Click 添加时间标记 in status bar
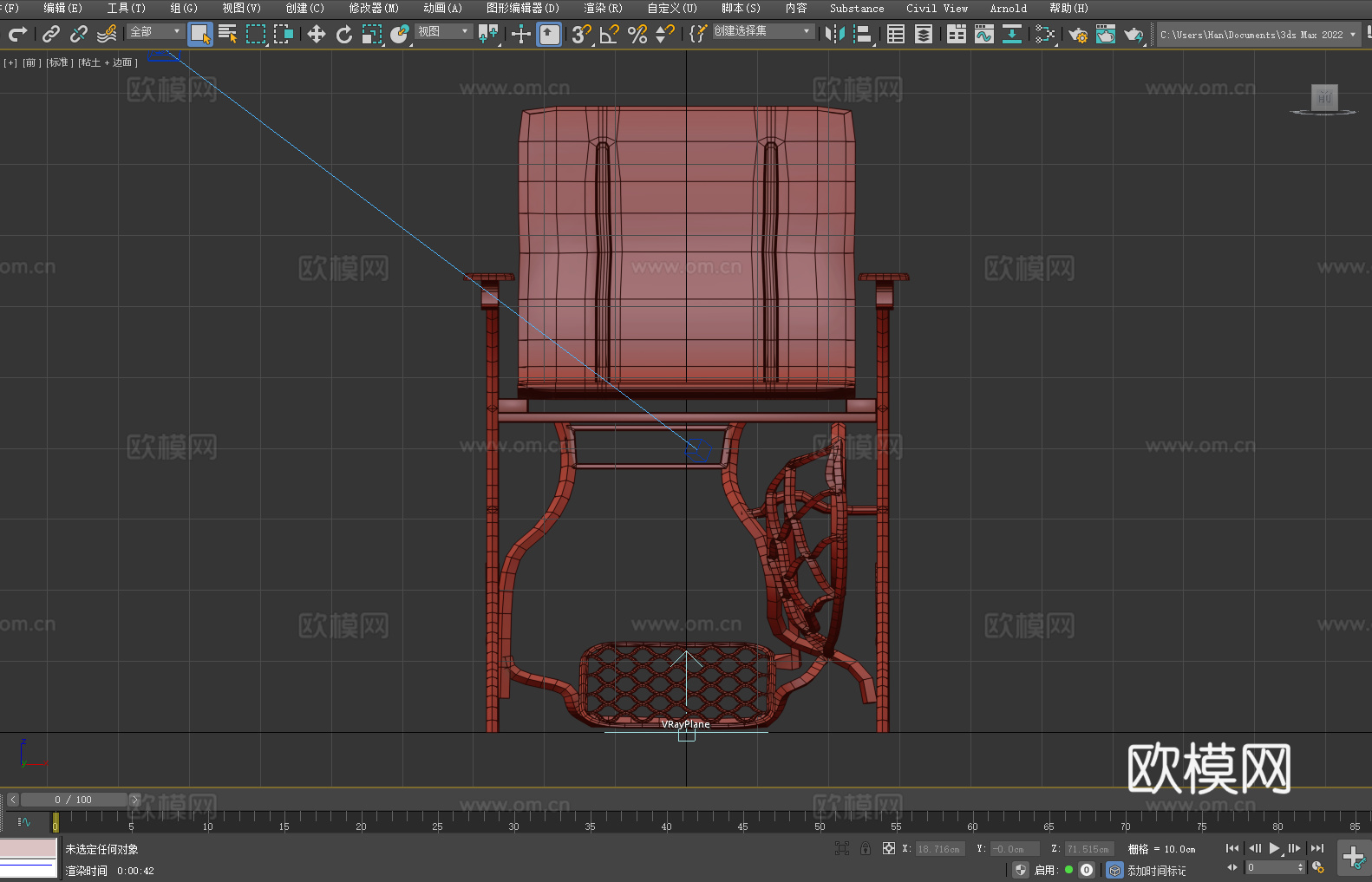Image resolution: width=1372 pixels, height=882 pixels. pos(1156,870)
